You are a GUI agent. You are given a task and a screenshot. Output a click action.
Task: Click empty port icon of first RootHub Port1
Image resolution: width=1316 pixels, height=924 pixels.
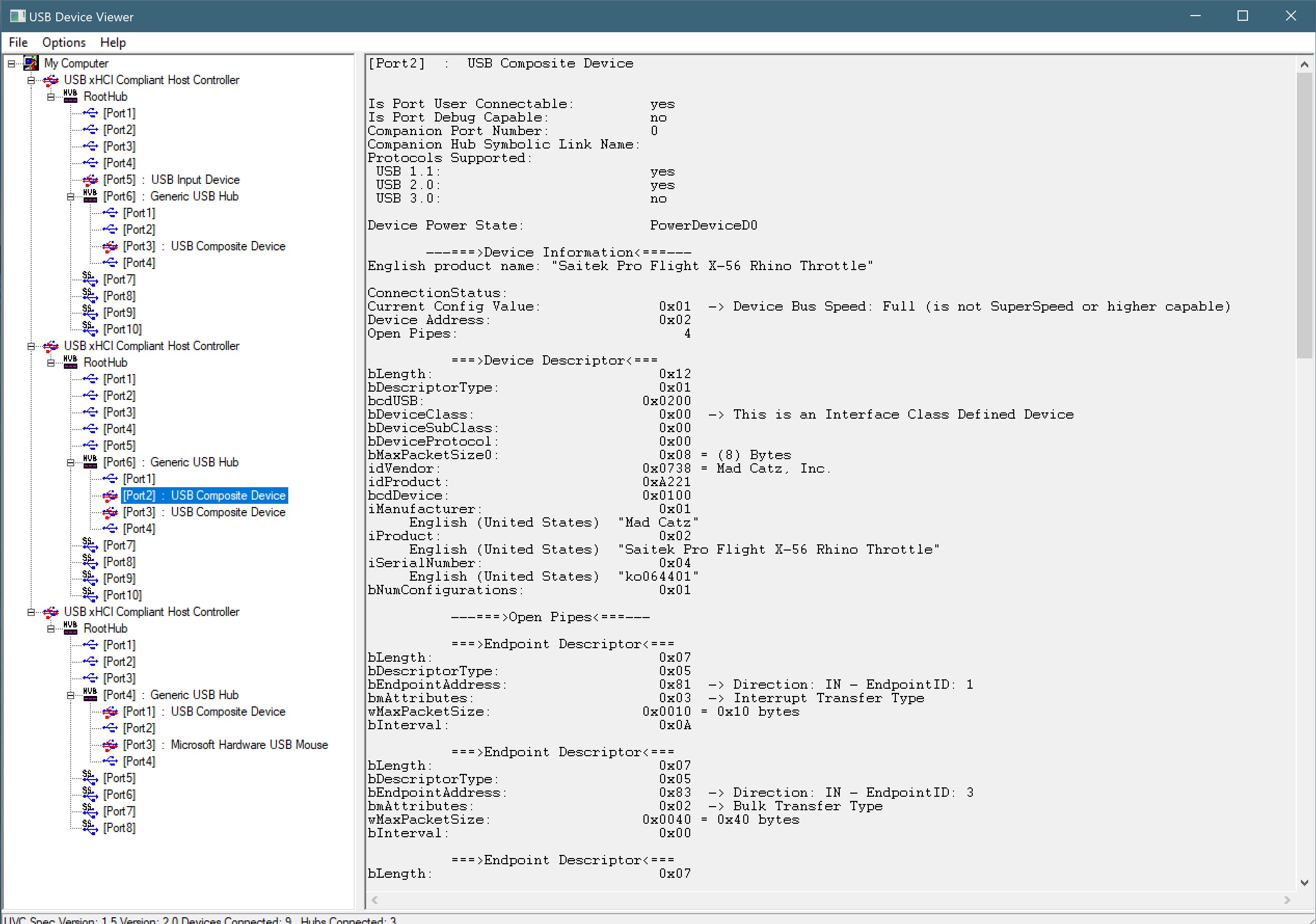pyautogui.click(x=90, y=114)
